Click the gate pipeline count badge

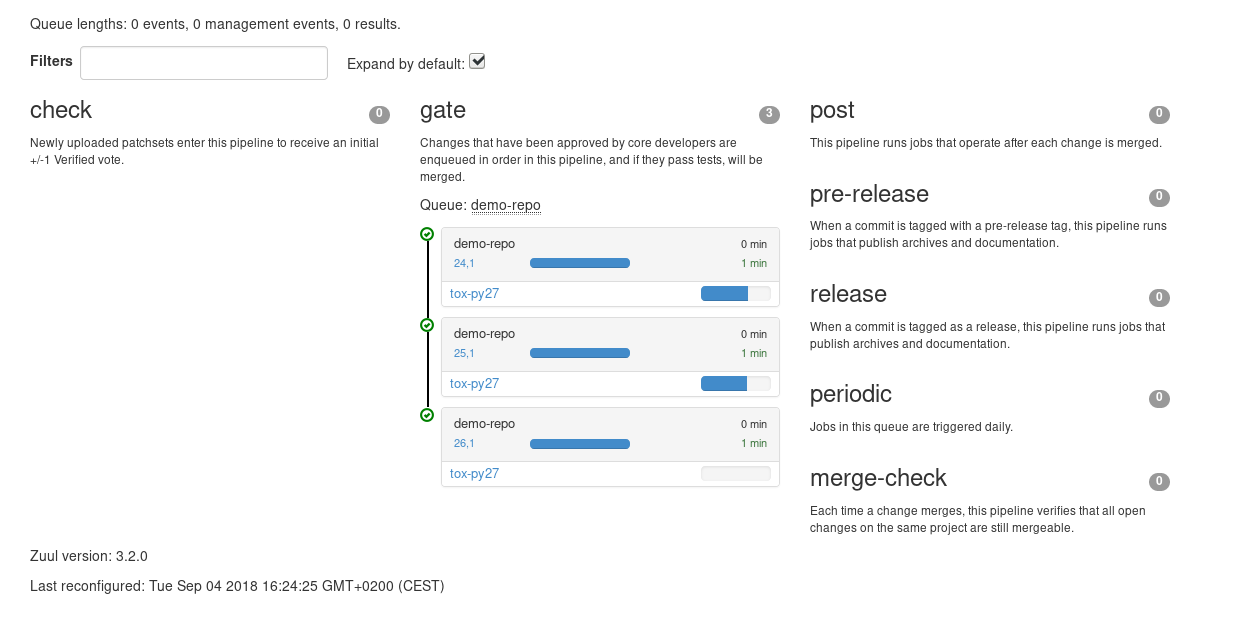click(769, 114)
